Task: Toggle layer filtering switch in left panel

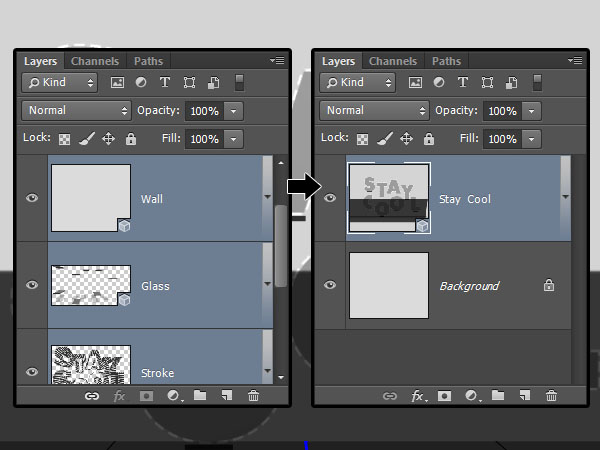Action: [240, 83]
